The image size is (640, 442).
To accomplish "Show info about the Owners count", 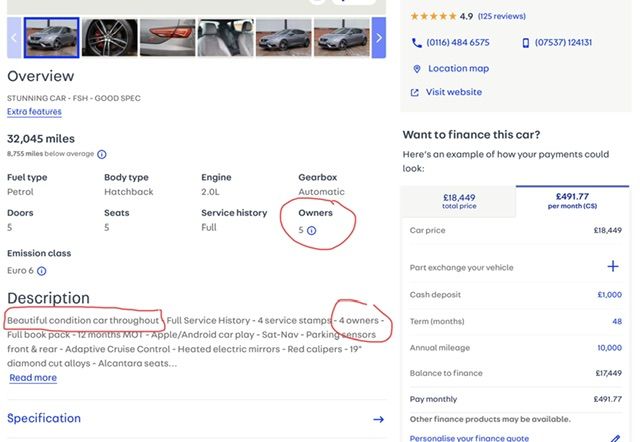I will click(x=311, y=230).
